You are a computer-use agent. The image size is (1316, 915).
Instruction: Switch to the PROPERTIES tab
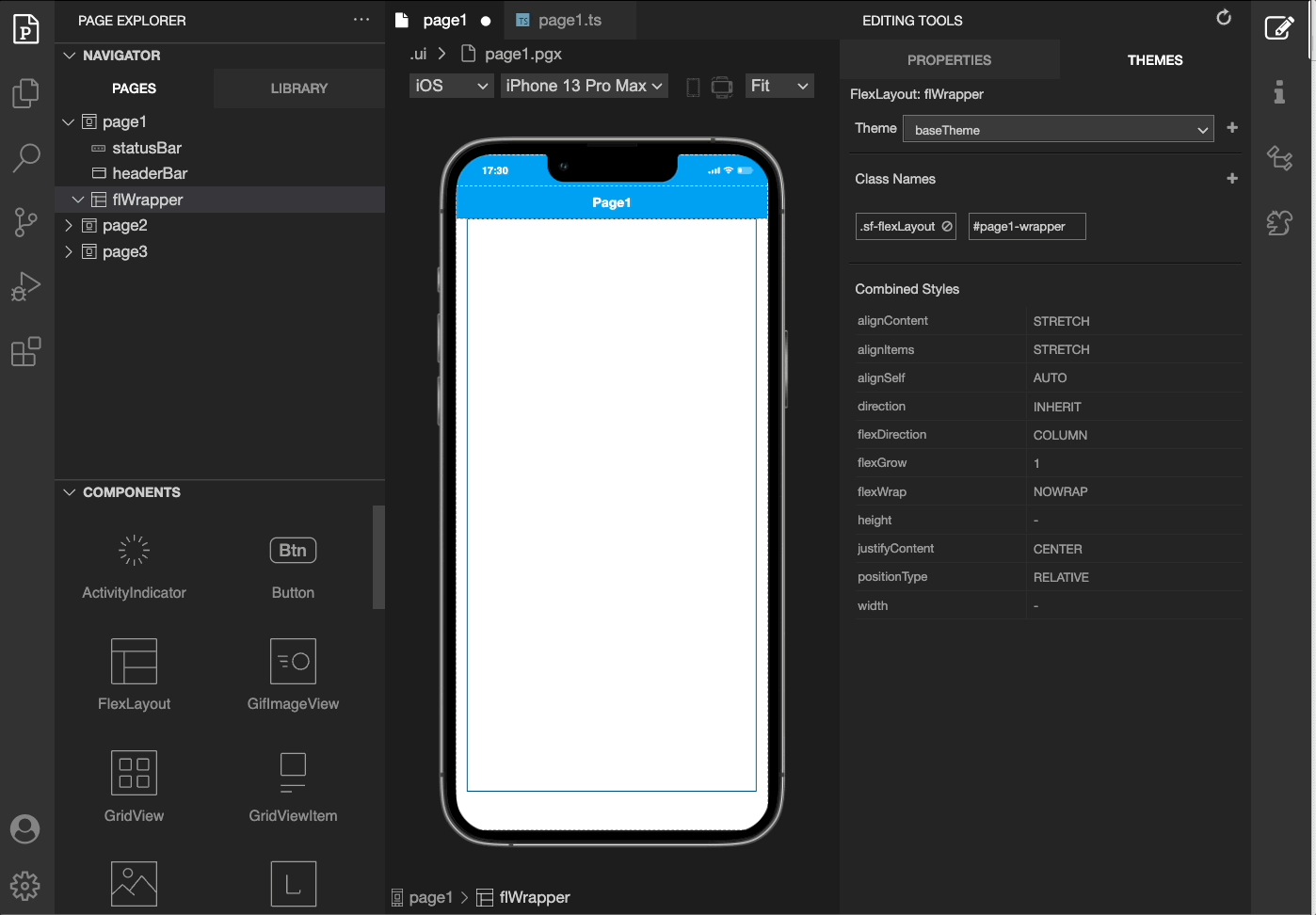(x=949, y=59)
